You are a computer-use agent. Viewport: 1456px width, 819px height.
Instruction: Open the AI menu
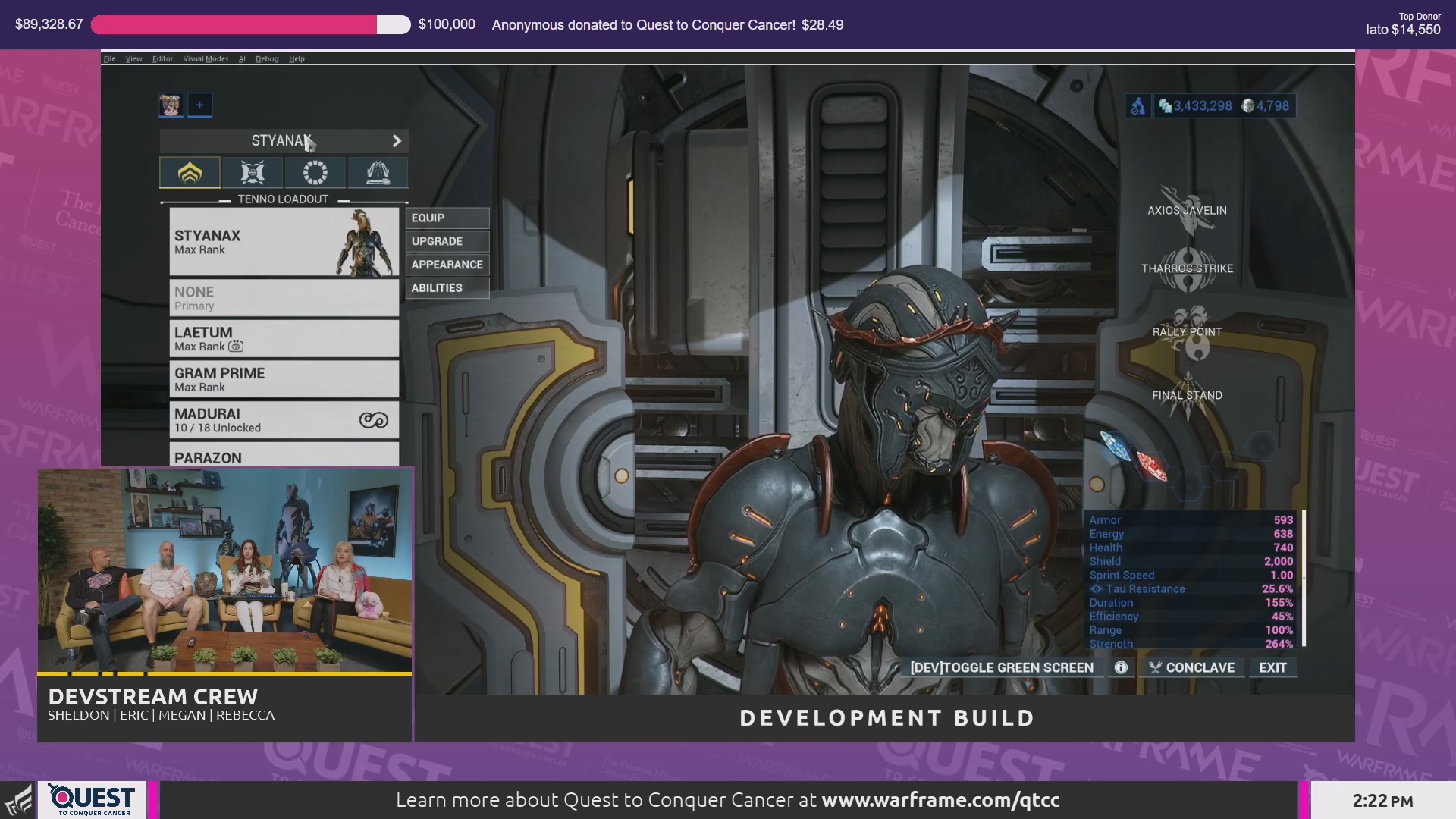tap(242, 58)
